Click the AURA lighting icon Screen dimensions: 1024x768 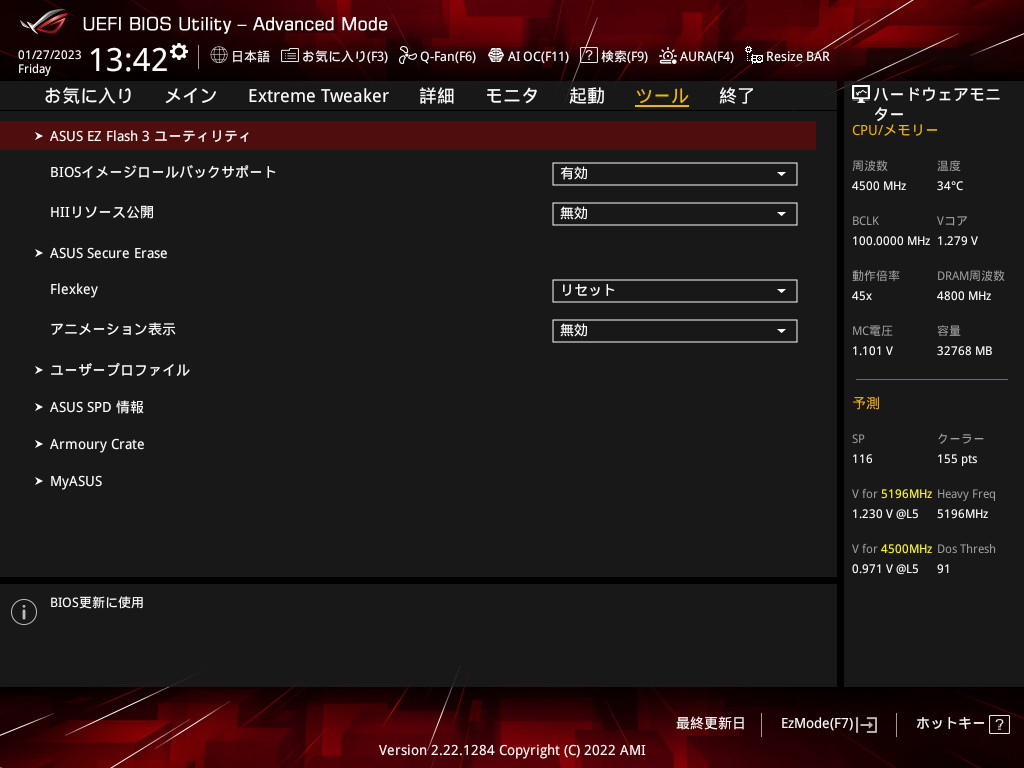click(667, 56)
